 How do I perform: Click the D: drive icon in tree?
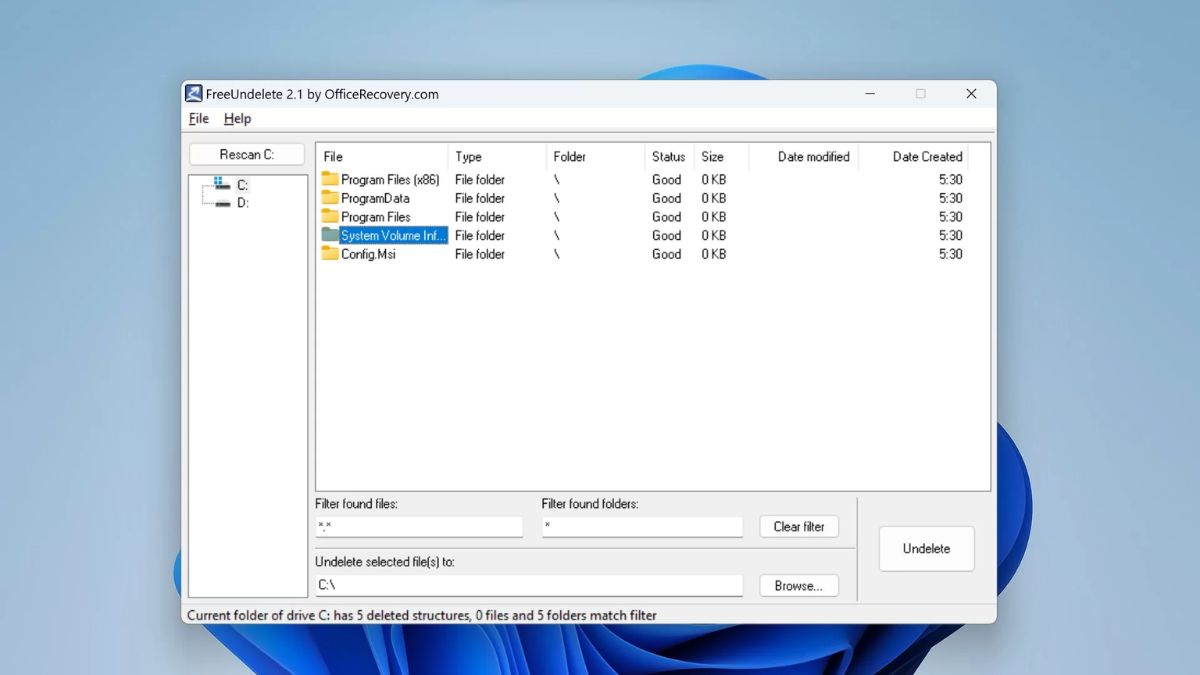pos(222,203)
